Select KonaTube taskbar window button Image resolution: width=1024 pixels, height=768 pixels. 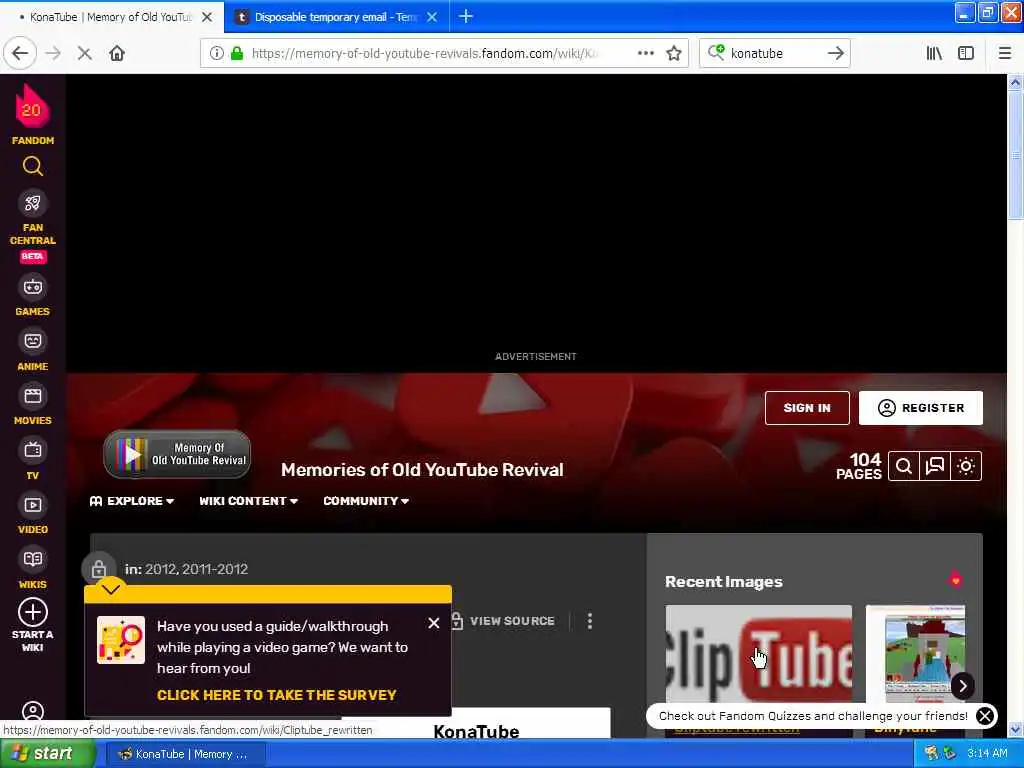pyautogui.click(x=184, y=754)
